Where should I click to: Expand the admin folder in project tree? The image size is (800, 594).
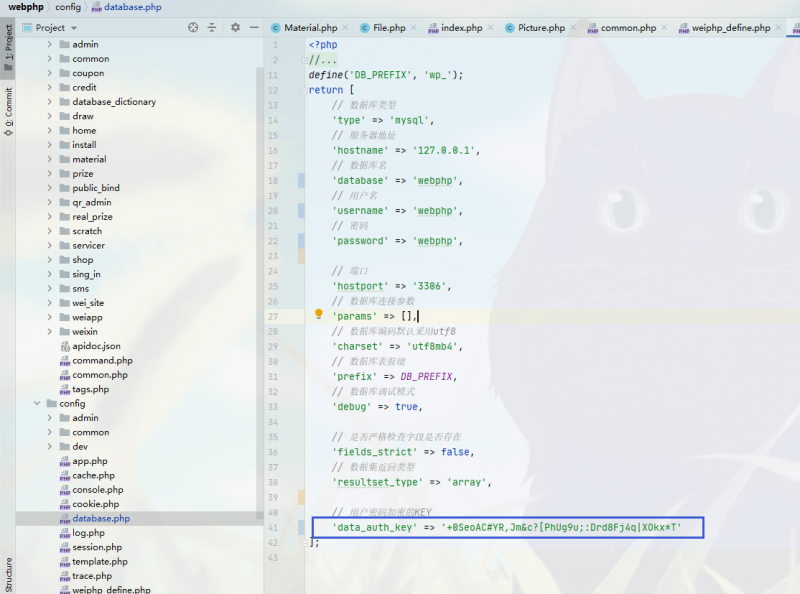click(48, 44)
